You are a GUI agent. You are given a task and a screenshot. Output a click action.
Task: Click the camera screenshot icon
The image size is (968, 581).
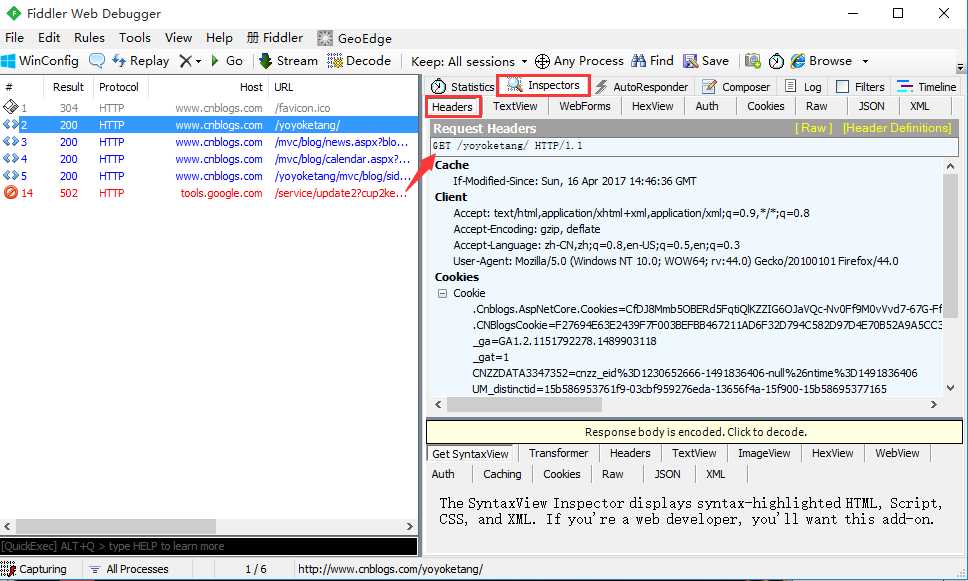pyautogui.click(x=753, y=61)
